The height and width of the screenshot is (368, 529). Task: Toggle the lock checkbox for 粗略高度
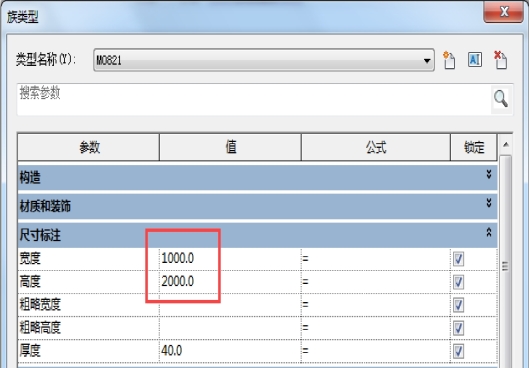[458, 328]
